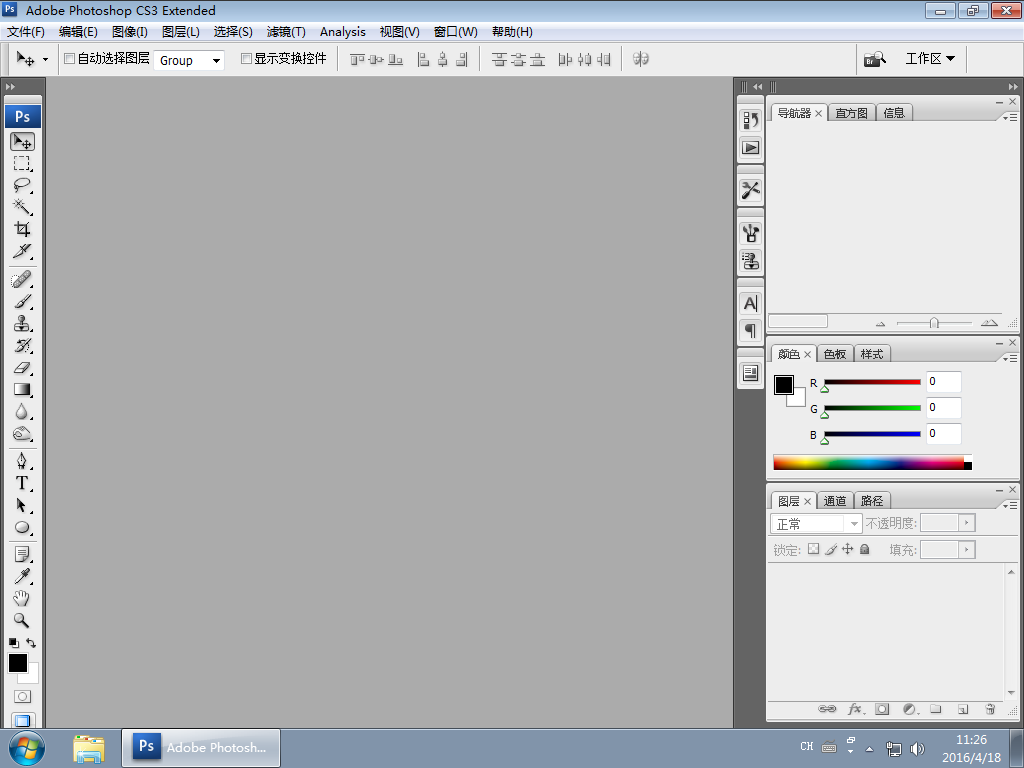The height and width of the screenshot is (768, 1024).
Task: Launch Adobe Bridge from options bar
Action: (875, 59)
